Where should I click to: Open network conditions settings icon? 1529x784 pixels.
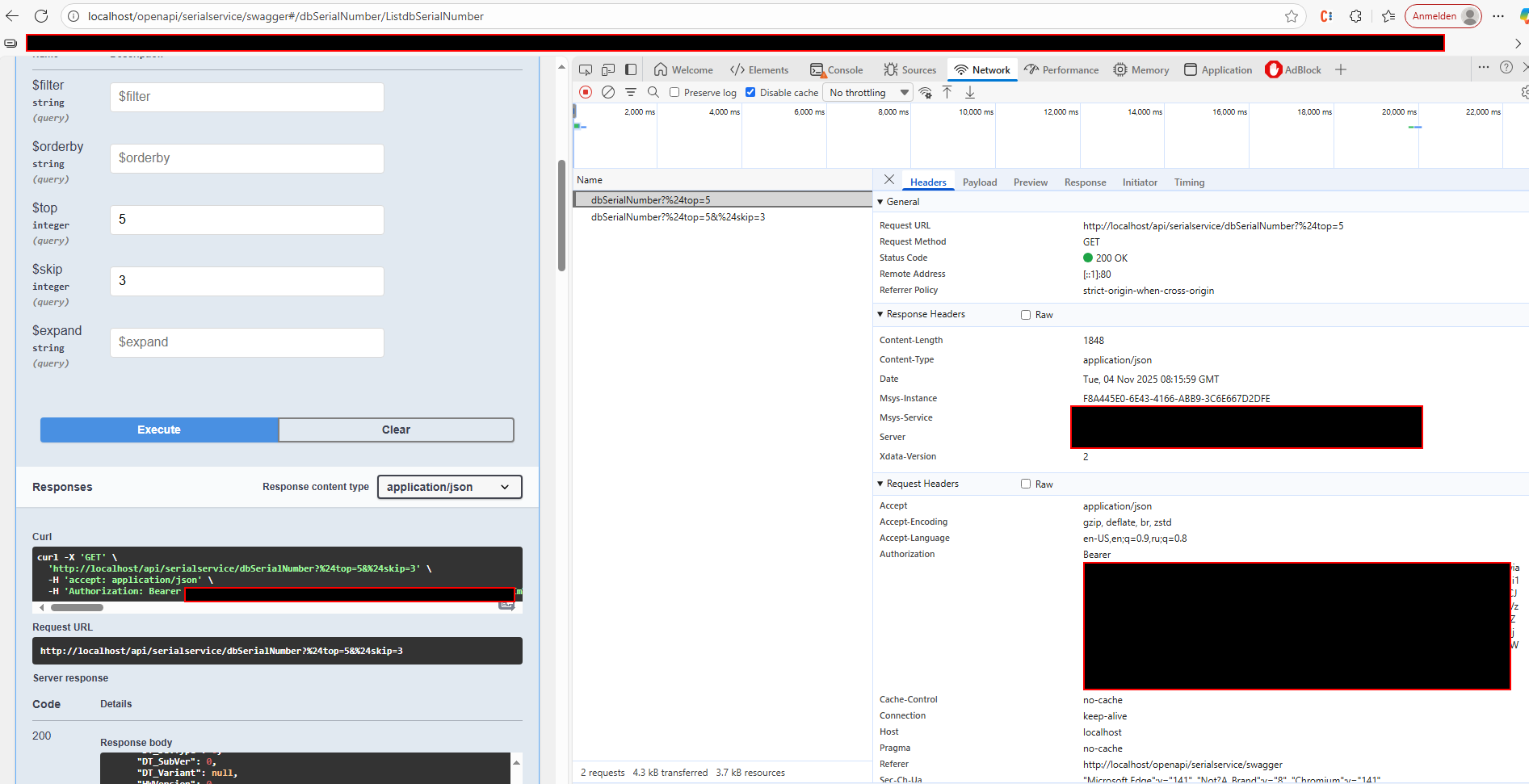tap(926, 93)
